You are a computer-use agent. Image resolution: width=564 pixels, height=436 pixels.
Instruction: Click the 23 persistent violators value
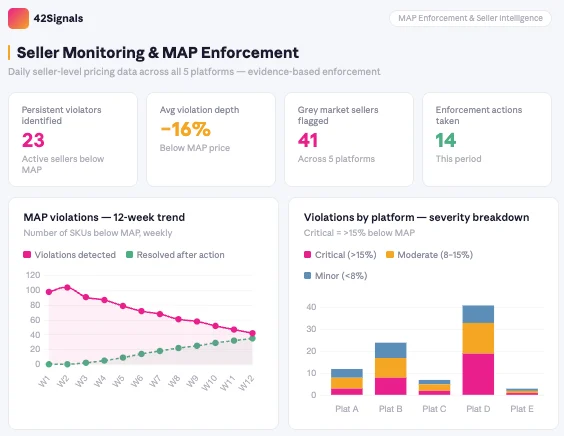pyautogui.click(x=33, y=140)
